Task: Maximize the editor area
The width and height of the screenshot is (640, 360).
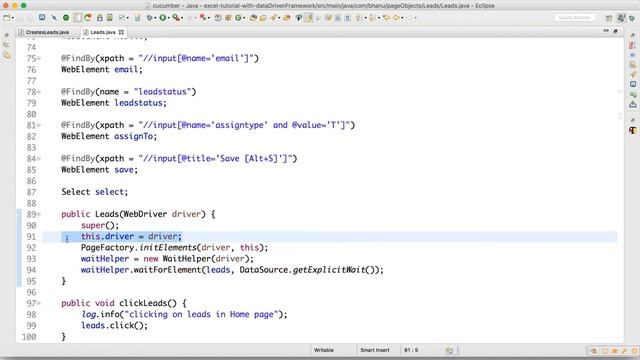Action: pos(616,31)
